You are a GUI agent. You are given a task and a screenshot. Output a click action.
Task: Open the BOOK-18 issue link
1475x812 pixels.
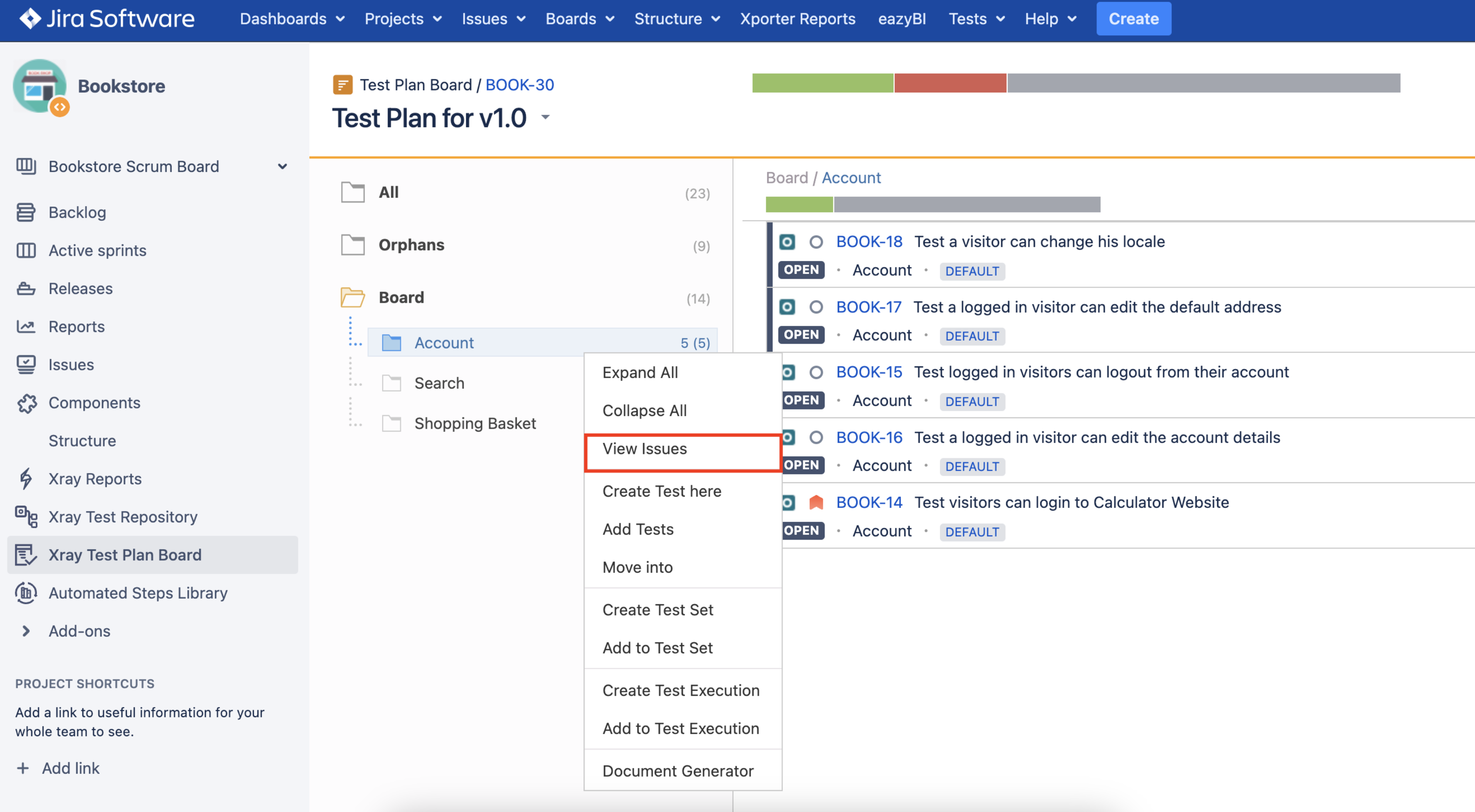[x=869, y=242]
